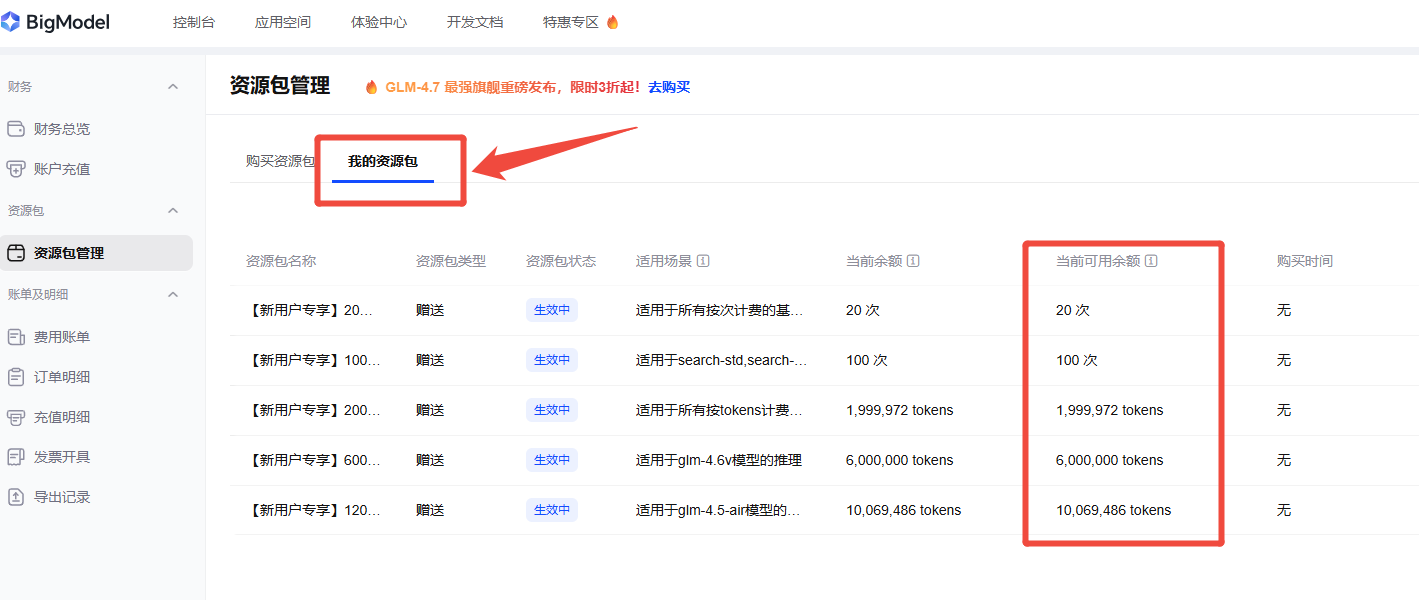Collapse the 账单及明细 section

point(172,294)
